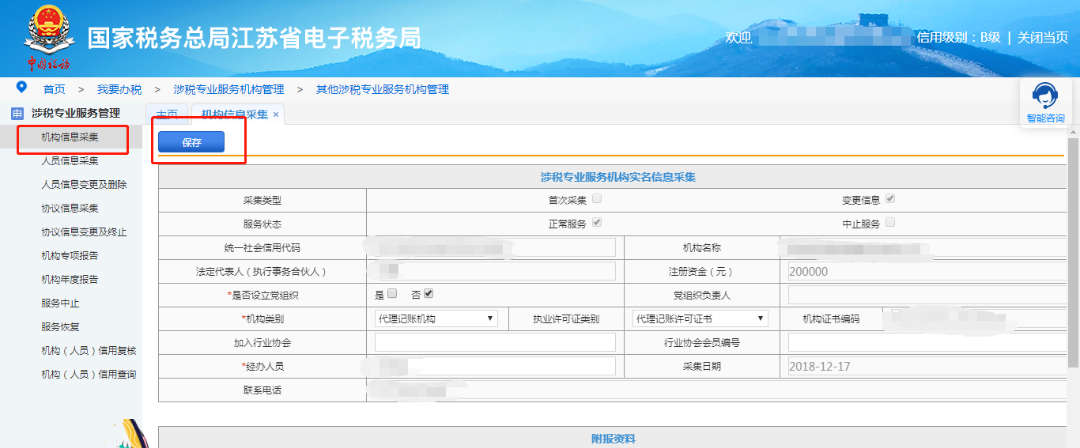Click the blue 保存 button
This screenshot has width=1080, height=448.
pyautogui.click(x=191, y=142)
